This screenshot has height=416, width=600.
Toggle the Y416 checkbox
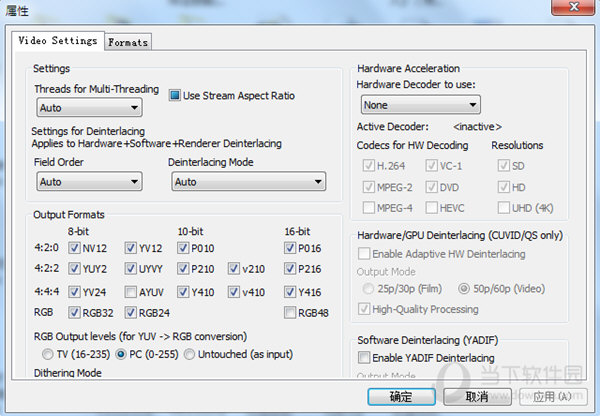click(x=290, y=292)
